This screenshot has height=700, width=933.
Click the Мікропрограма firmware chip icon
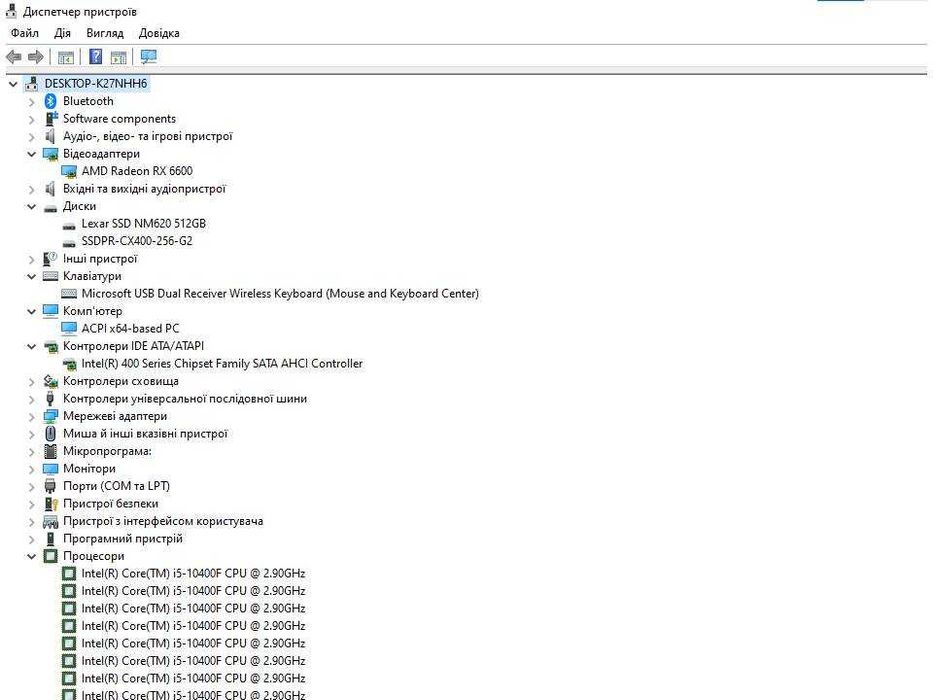51,451
